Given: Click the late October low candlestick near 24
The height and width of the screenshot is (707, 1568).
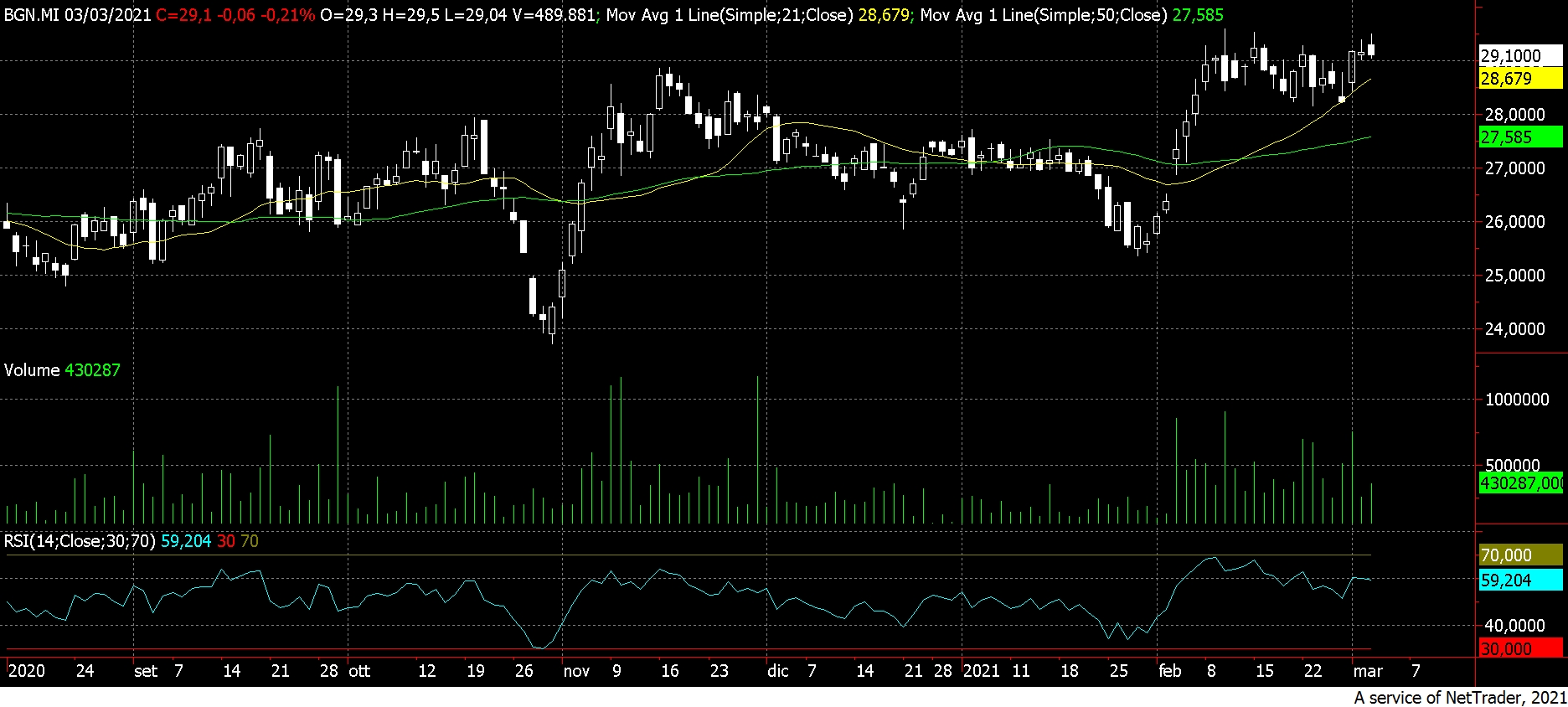Looking at the screenshot, I should (x=552, y=321).
